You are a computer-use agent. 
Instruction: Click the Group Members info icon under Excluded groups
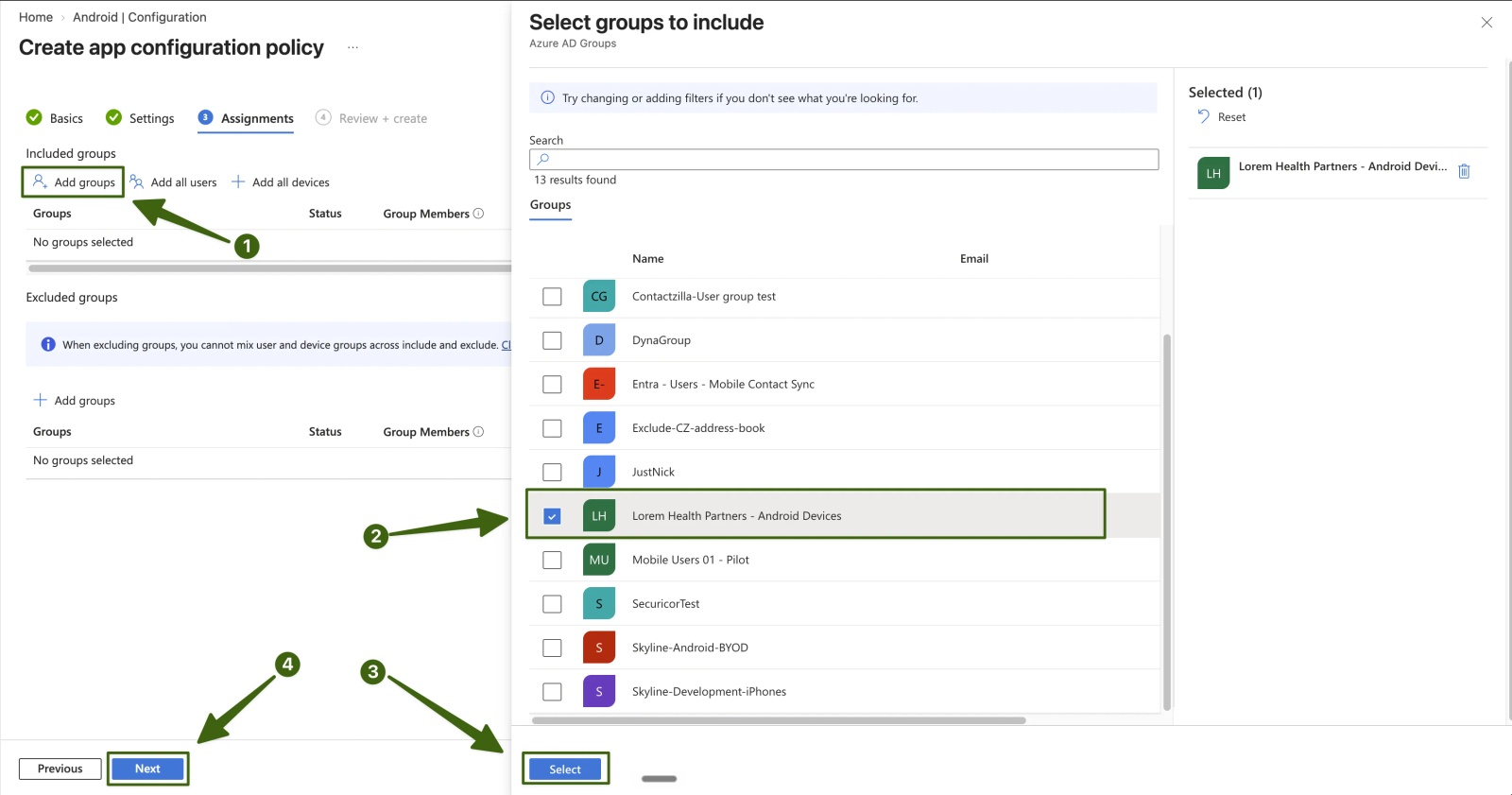[478, 432]
